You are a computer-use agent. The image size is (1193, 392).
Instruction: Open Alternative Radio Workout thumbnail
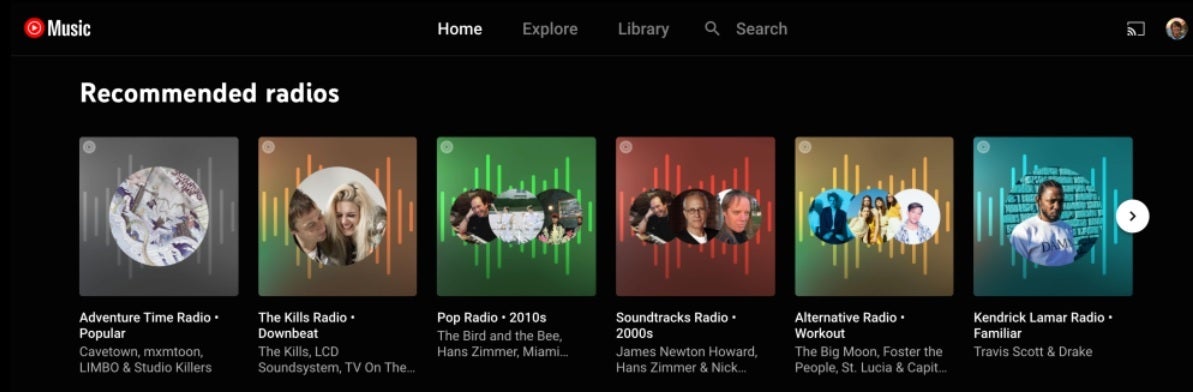874,216
